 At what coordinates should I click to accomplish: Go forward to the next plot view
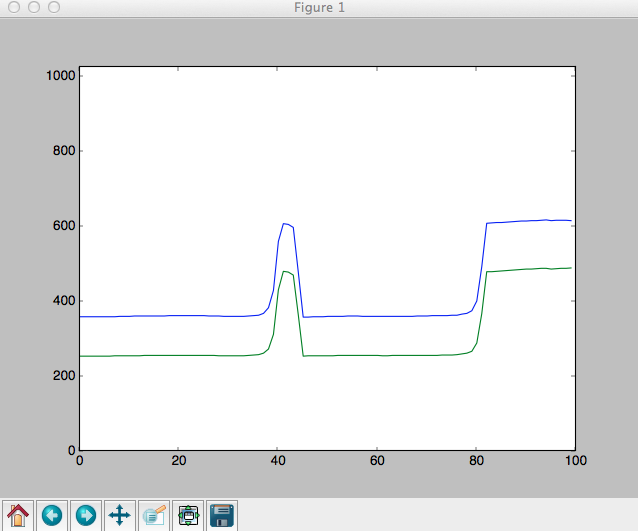[x=86, y=515]
